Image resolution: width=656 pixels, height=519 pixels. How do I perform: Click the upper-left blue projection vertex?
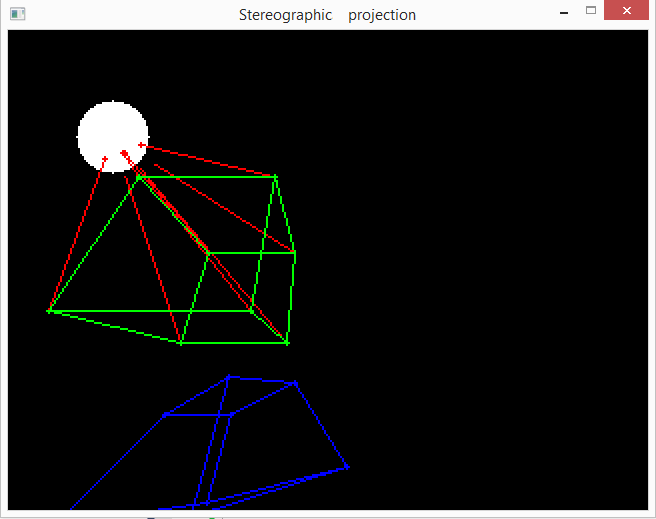(165, 414)
